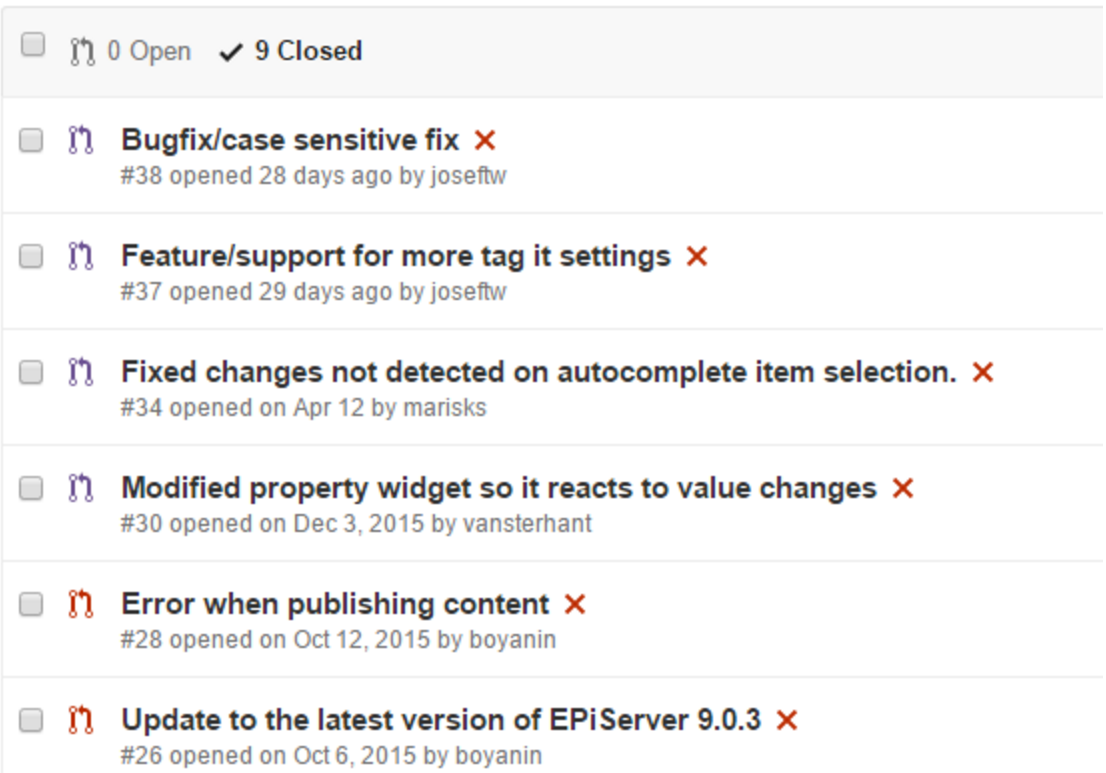The image size is (1106, 773).
Task: Open the Feature/support for more tag it settings pull request
Action: 396,256
